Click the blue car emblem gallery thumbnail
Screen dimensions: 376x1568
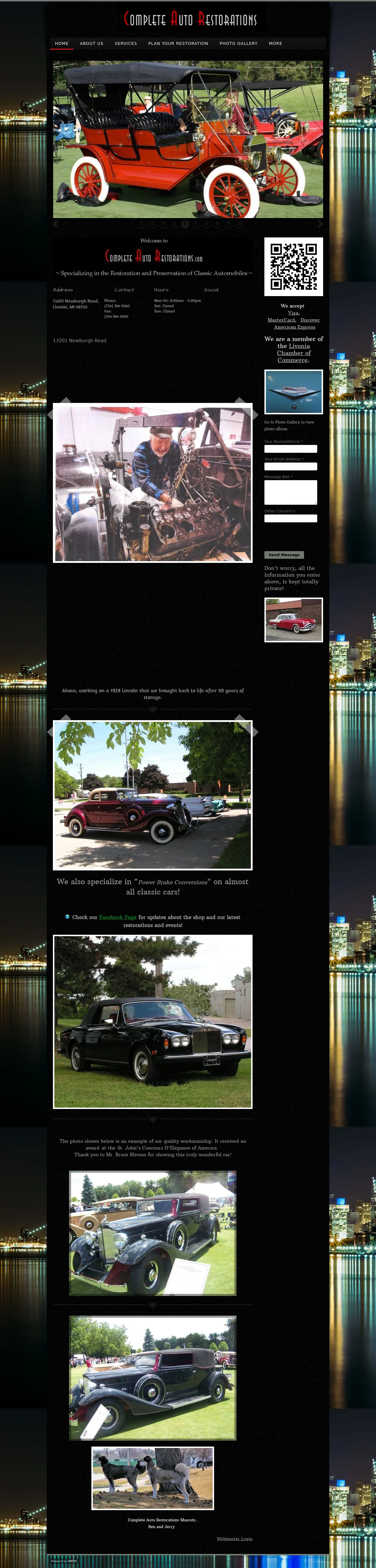pyautogui.click(x=294, y=392)
